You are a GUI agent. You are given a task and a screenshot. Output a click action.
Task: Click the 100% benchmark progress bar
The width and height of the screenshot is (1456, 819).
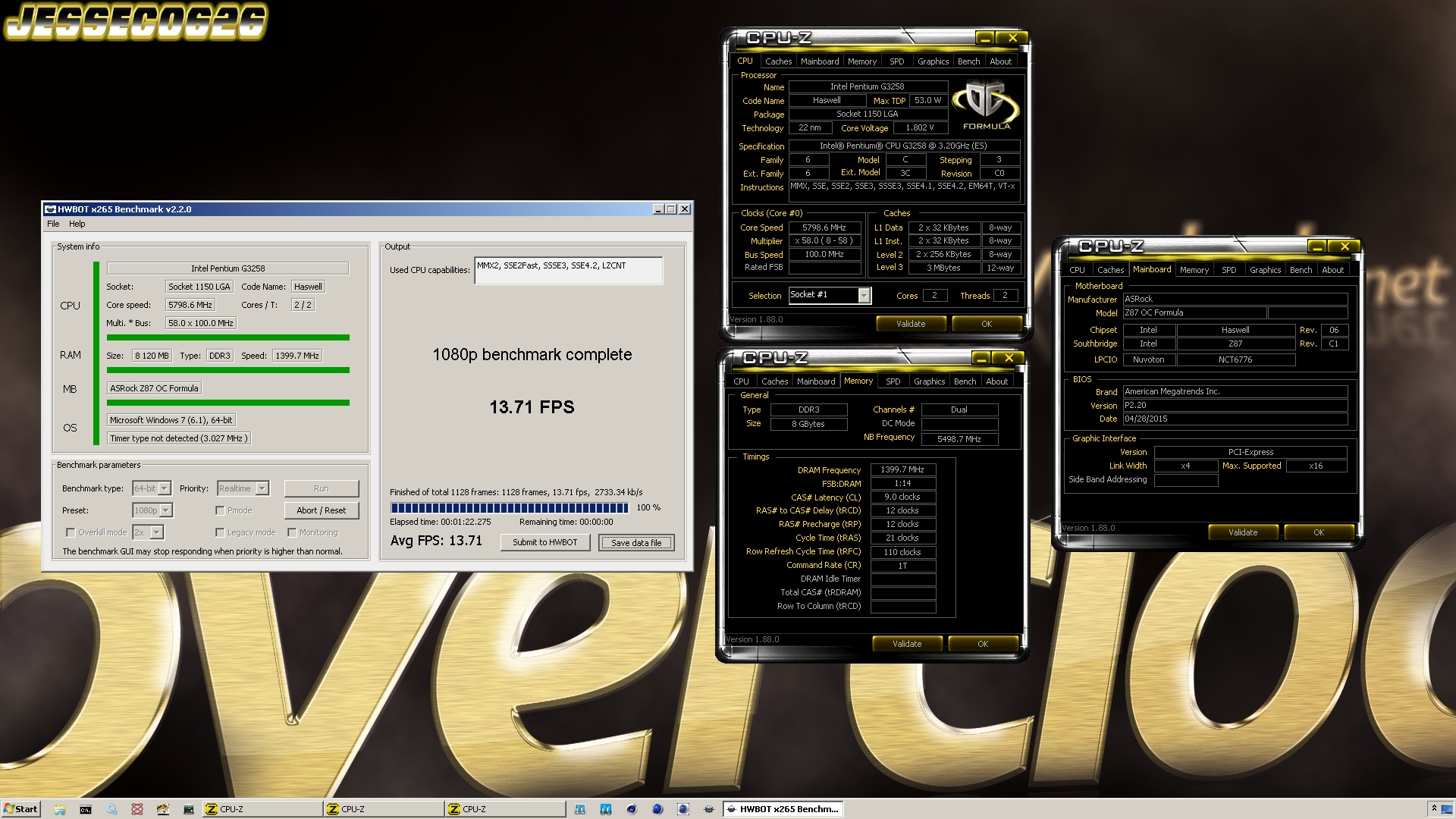(x=510, y=508)
